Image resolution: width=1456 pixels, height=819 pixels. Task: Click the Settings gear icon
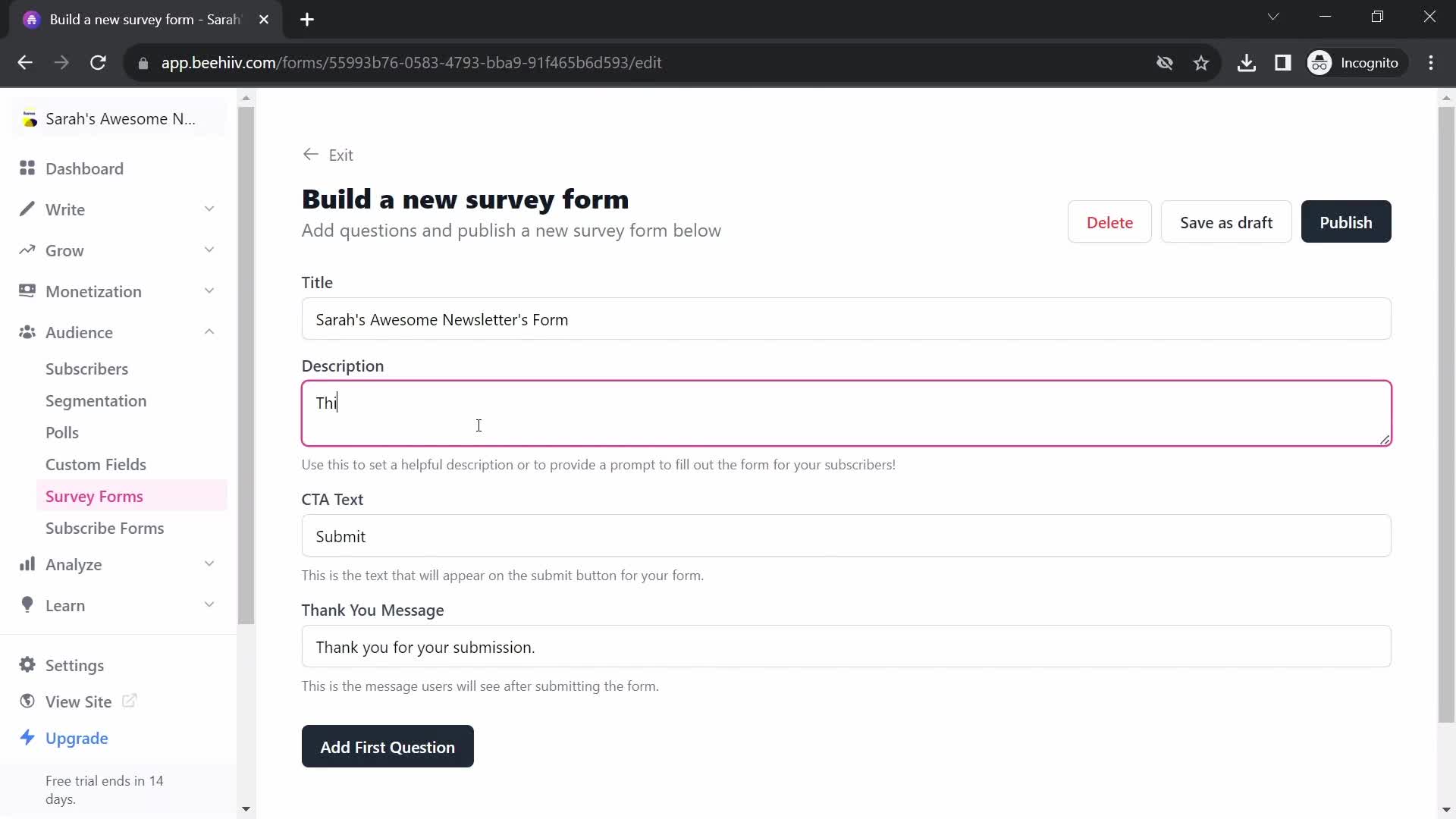27,665
